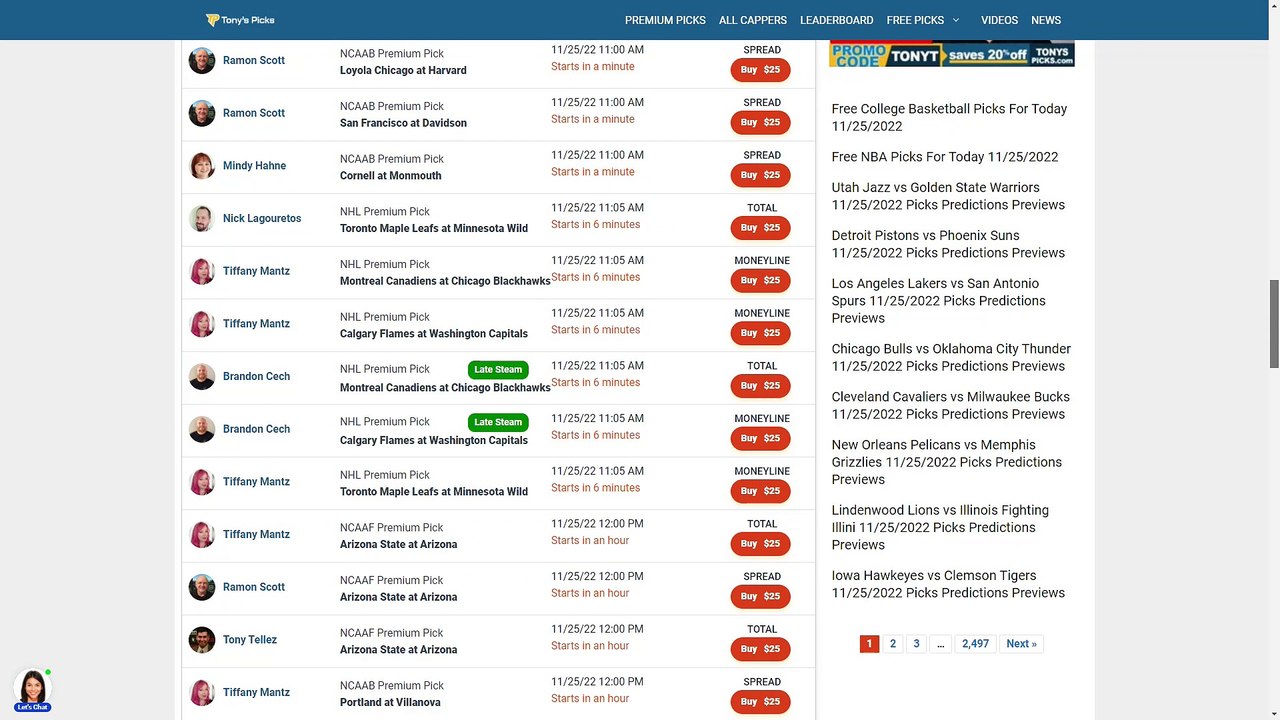This screenshot has width=1280, height=720.
Task: Open Chicago Bulls vs Oklahoma City Thunder preview
Action: (x=951, y=357)
